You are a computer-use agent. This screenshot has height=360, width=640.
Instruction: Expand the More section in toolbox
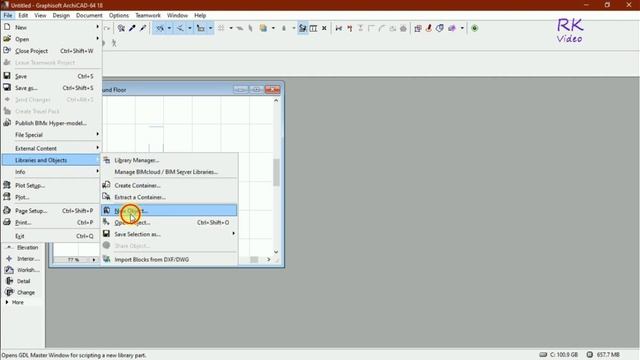coord(15,302)
